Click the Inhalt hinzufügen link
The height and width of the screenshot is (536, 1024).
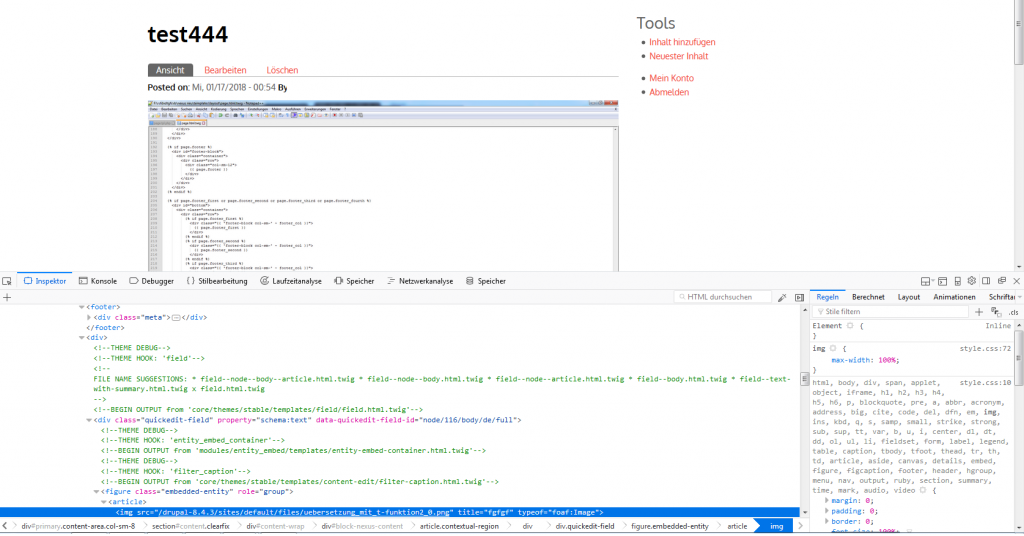pos(682,42)
